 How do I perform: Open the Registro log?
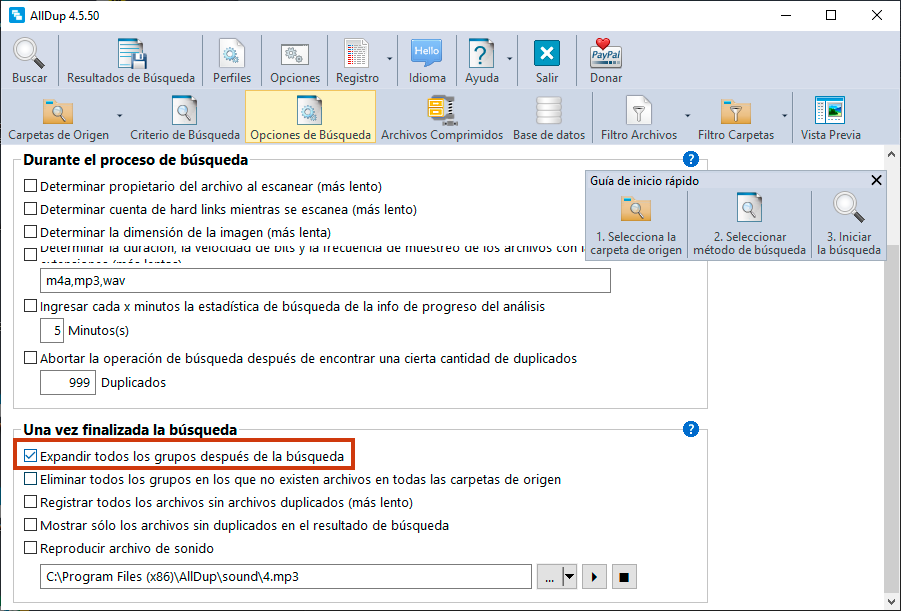click(x=357, y=61)
